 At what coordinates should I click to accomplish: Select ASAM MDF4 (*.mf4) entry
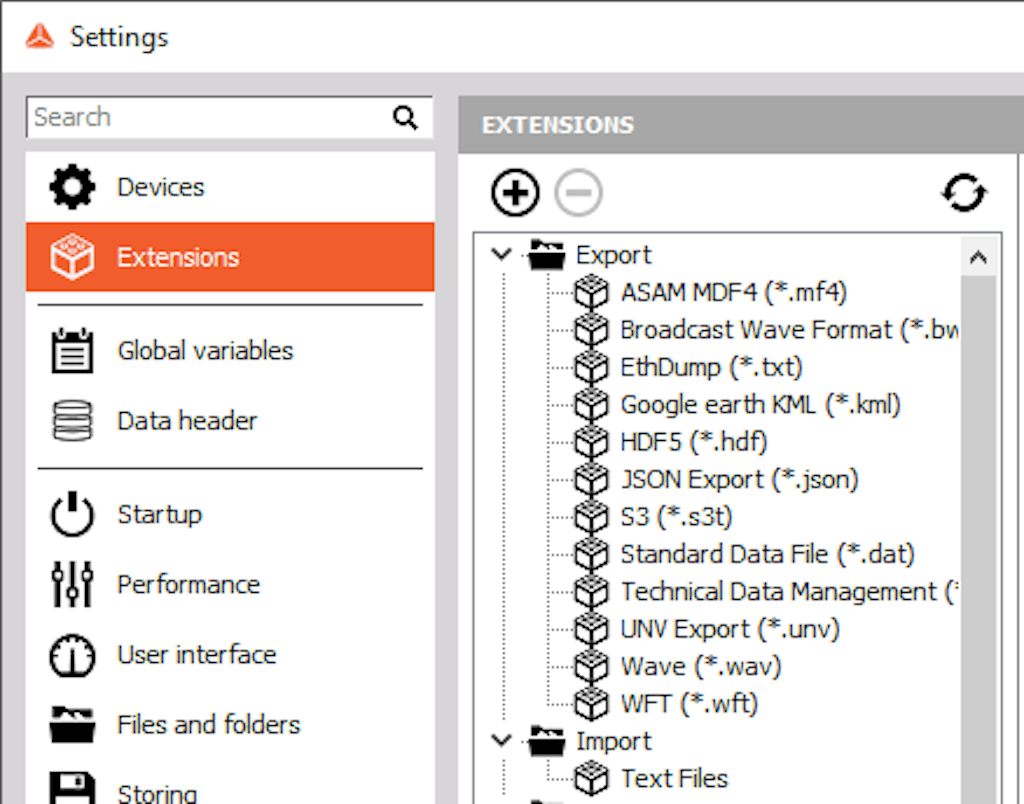(733, 292)
